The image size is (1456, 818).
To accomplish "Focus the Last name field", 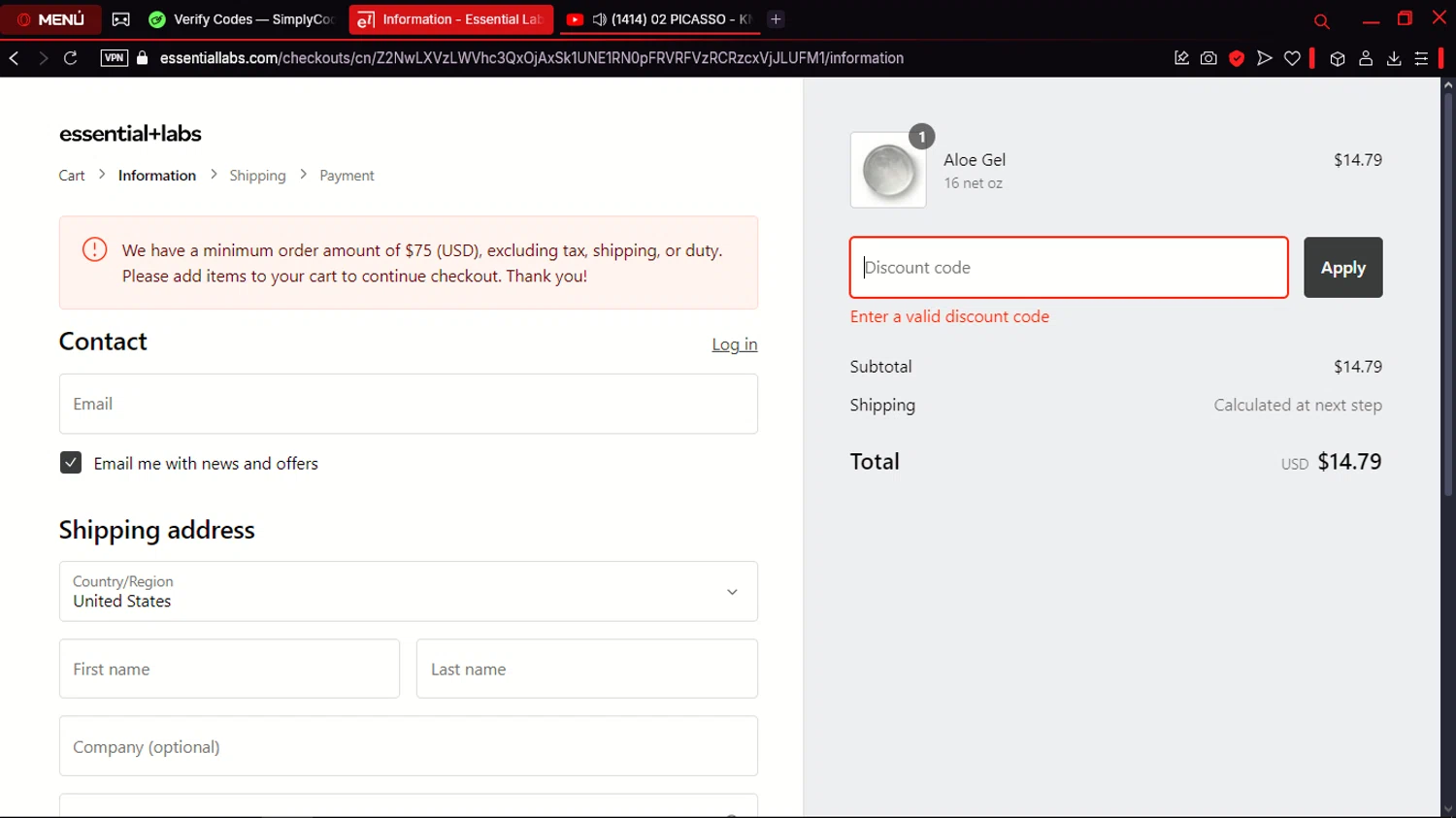I will pos(587,669).
